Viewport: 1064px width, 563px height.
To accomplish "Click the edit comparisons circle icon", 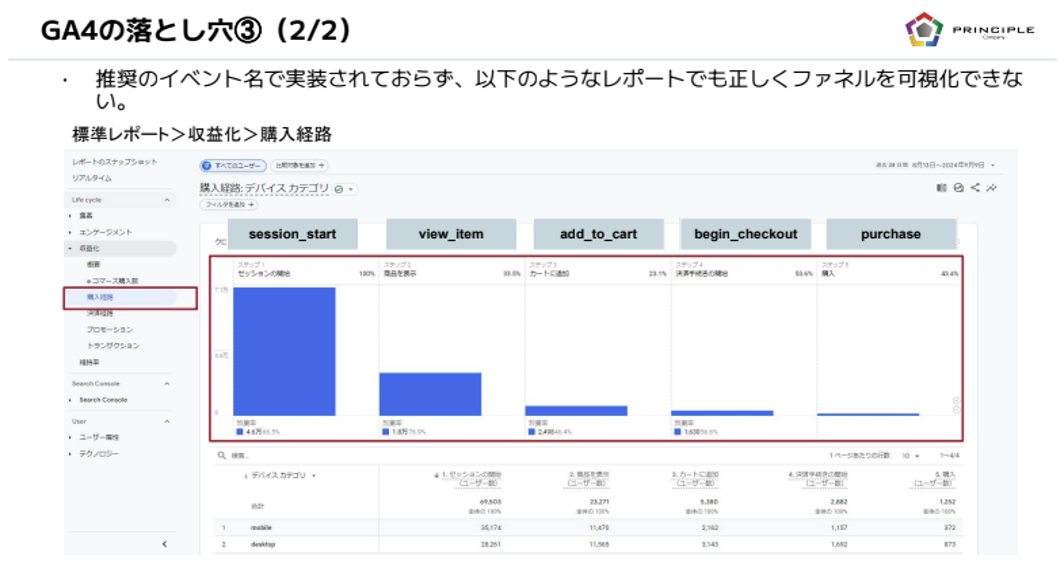I will coord(958,187).
